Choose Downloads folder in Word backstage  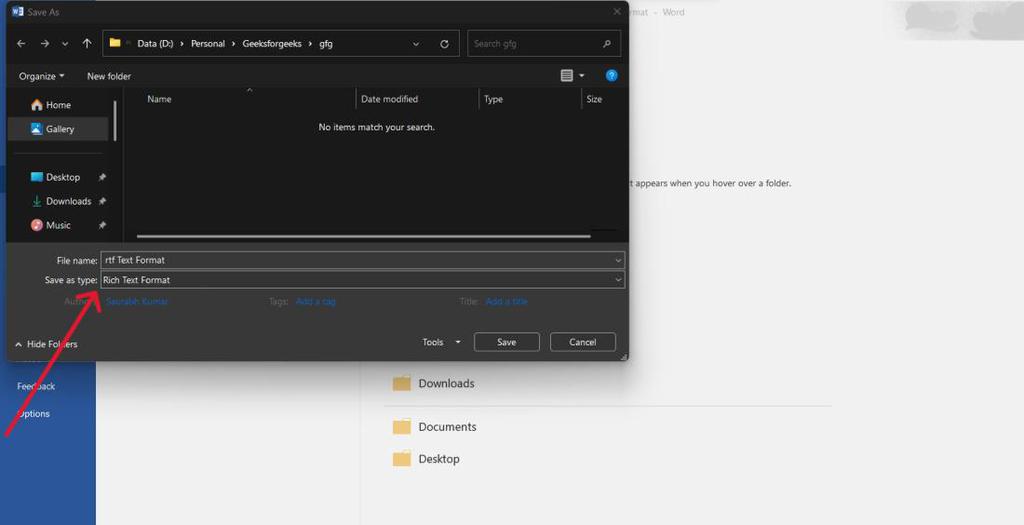click(434, 383)
